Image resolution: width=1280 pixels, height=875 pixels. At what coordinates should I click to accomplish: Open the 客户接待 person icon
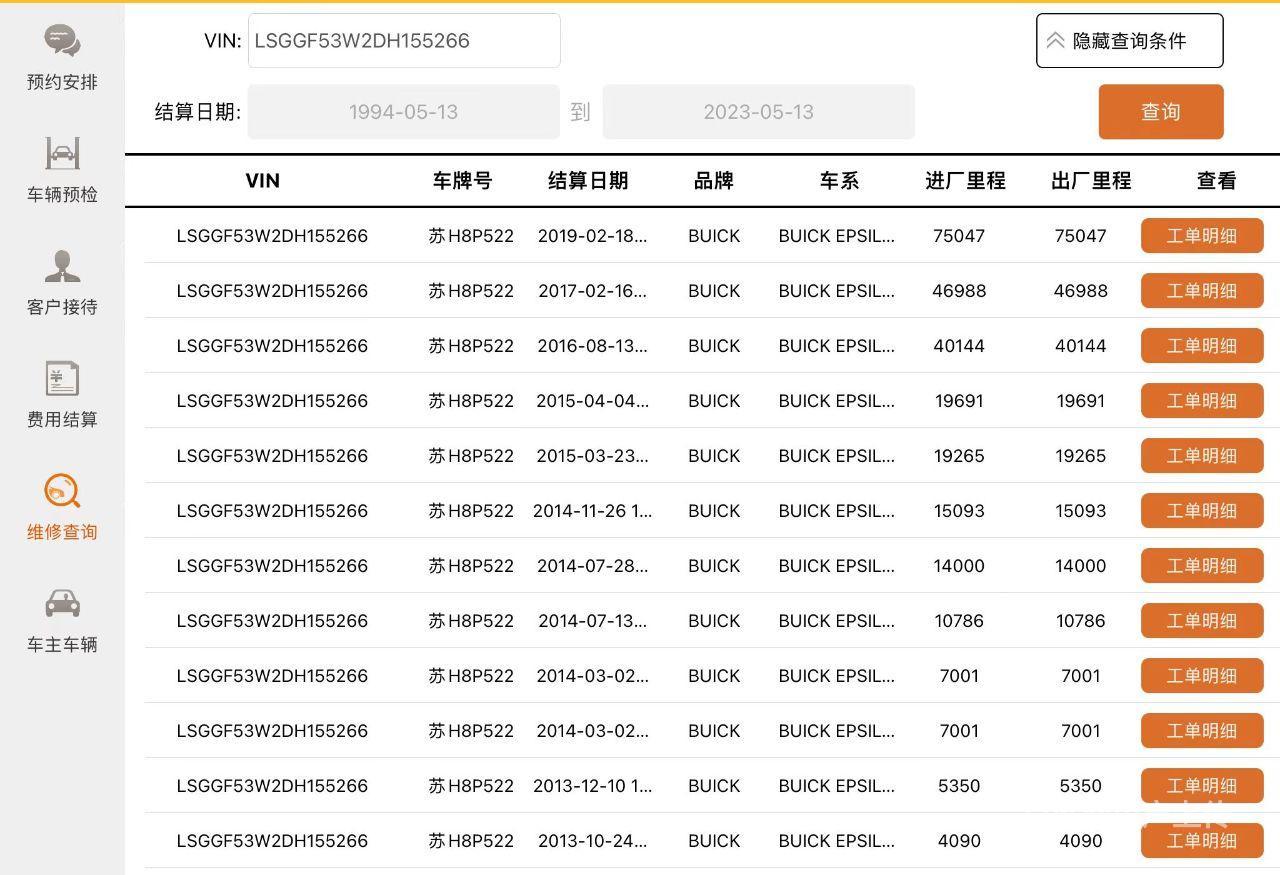tap(62, 266)
